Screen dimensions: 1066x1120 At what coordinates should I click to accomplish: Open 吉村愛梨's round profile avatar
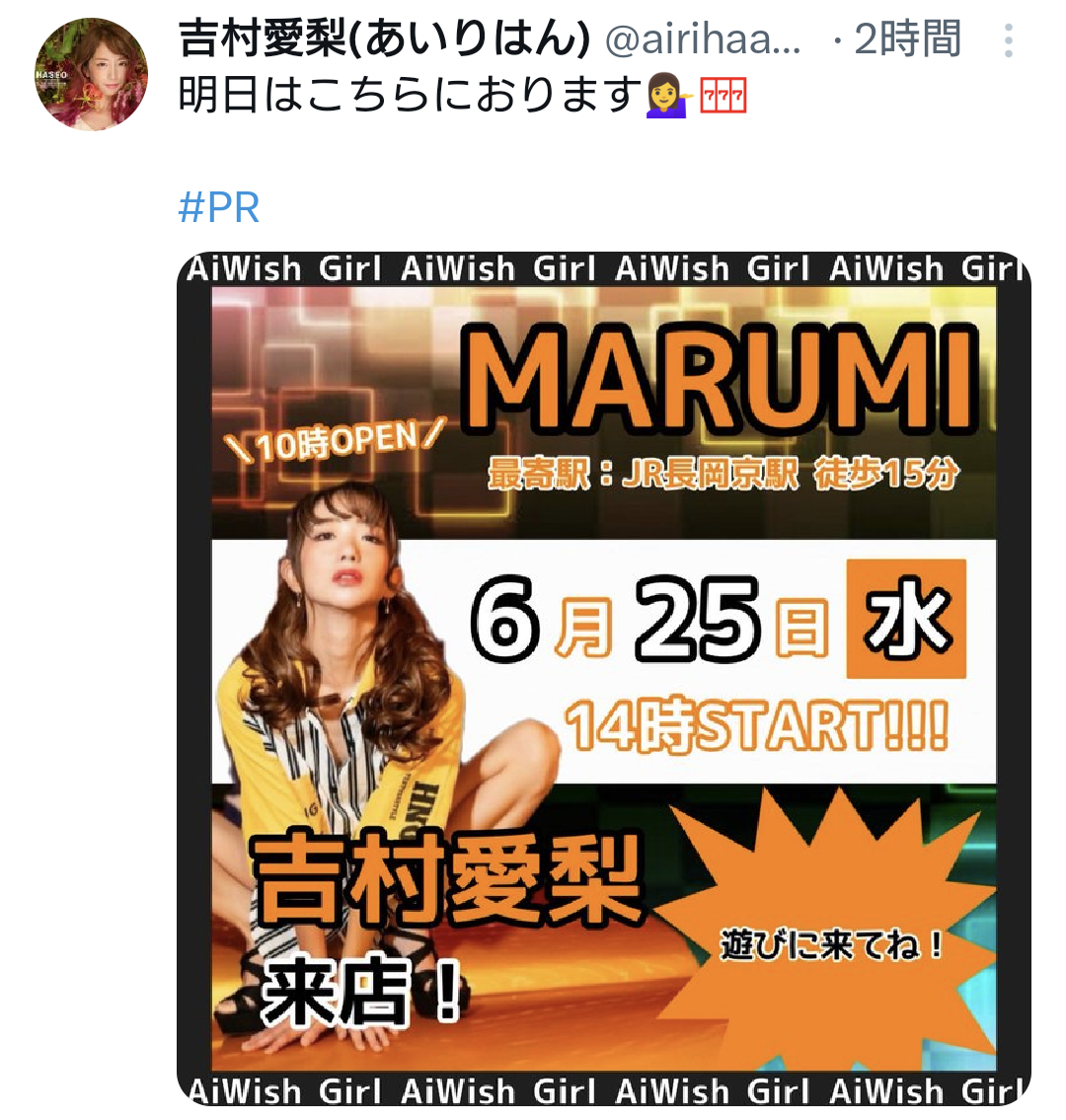92,74
